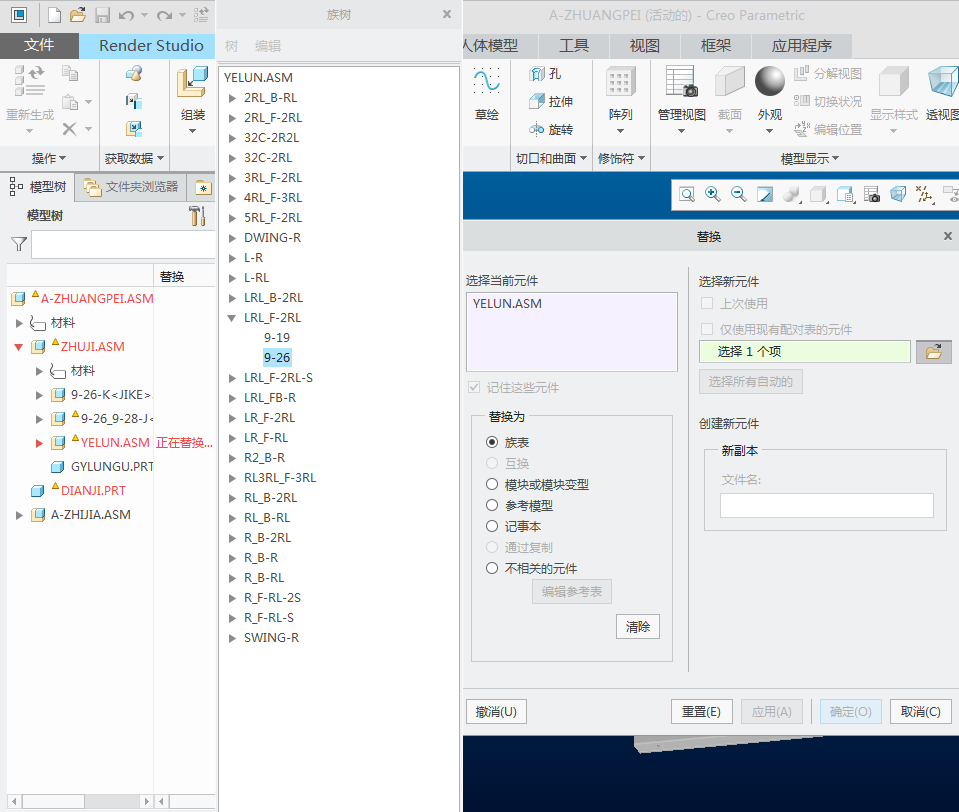
Task: Click the View Manager camera icon in graphics toolbar
Action: pyautogui.click(x=872, y=195)
